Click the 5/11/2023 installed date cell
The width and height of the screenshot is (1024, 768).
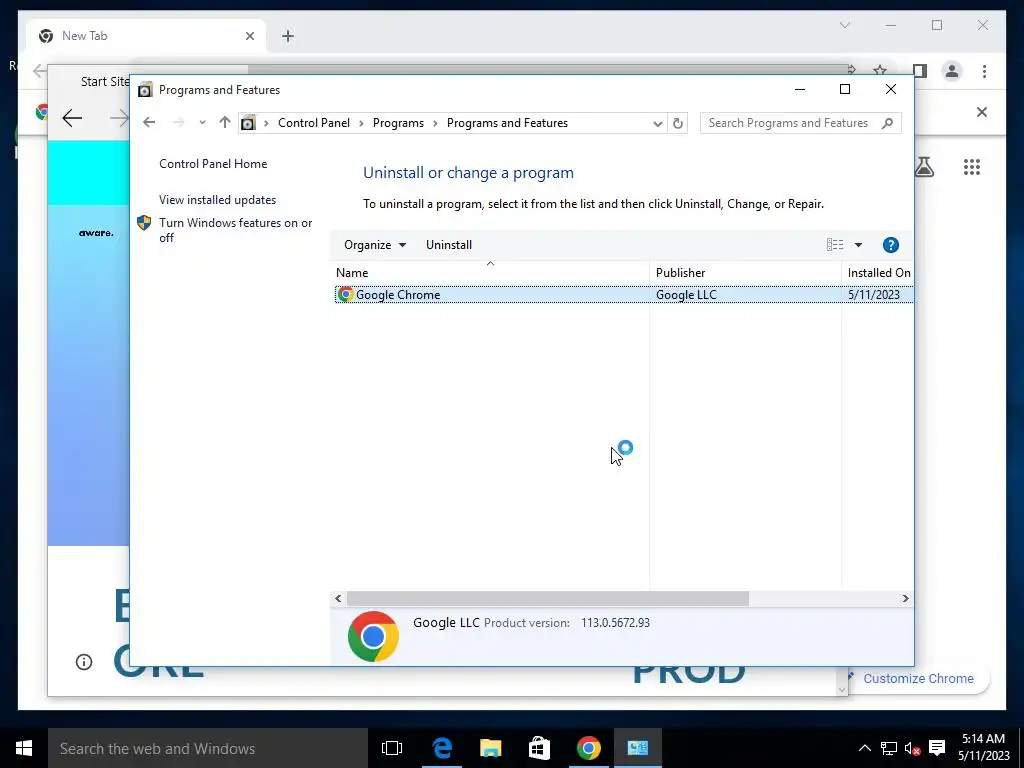click(874, 295)
